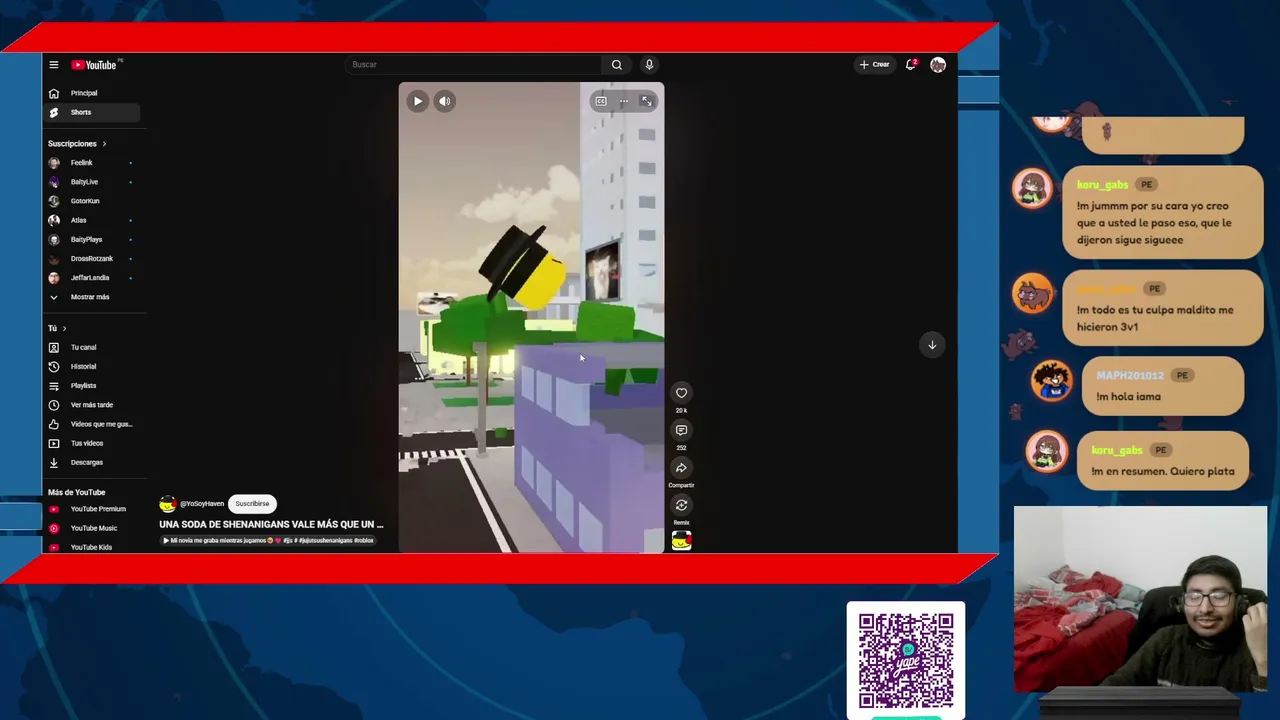Subscribe with the Suscribirse button
Viewport: 1280px width, 720px height.
point(252,504)
